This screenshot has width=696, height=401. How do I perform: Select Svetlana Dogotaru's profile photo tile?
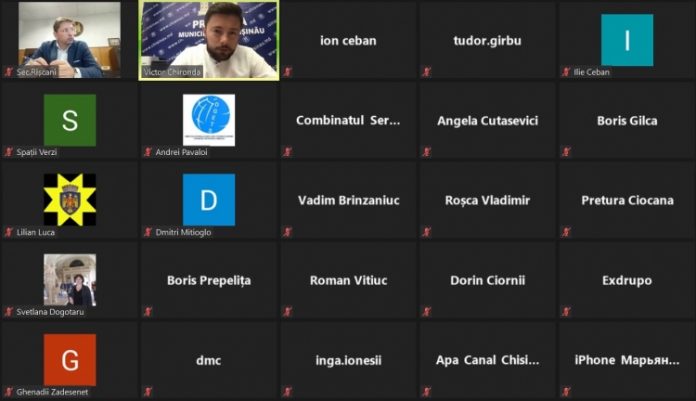(70, 280)
